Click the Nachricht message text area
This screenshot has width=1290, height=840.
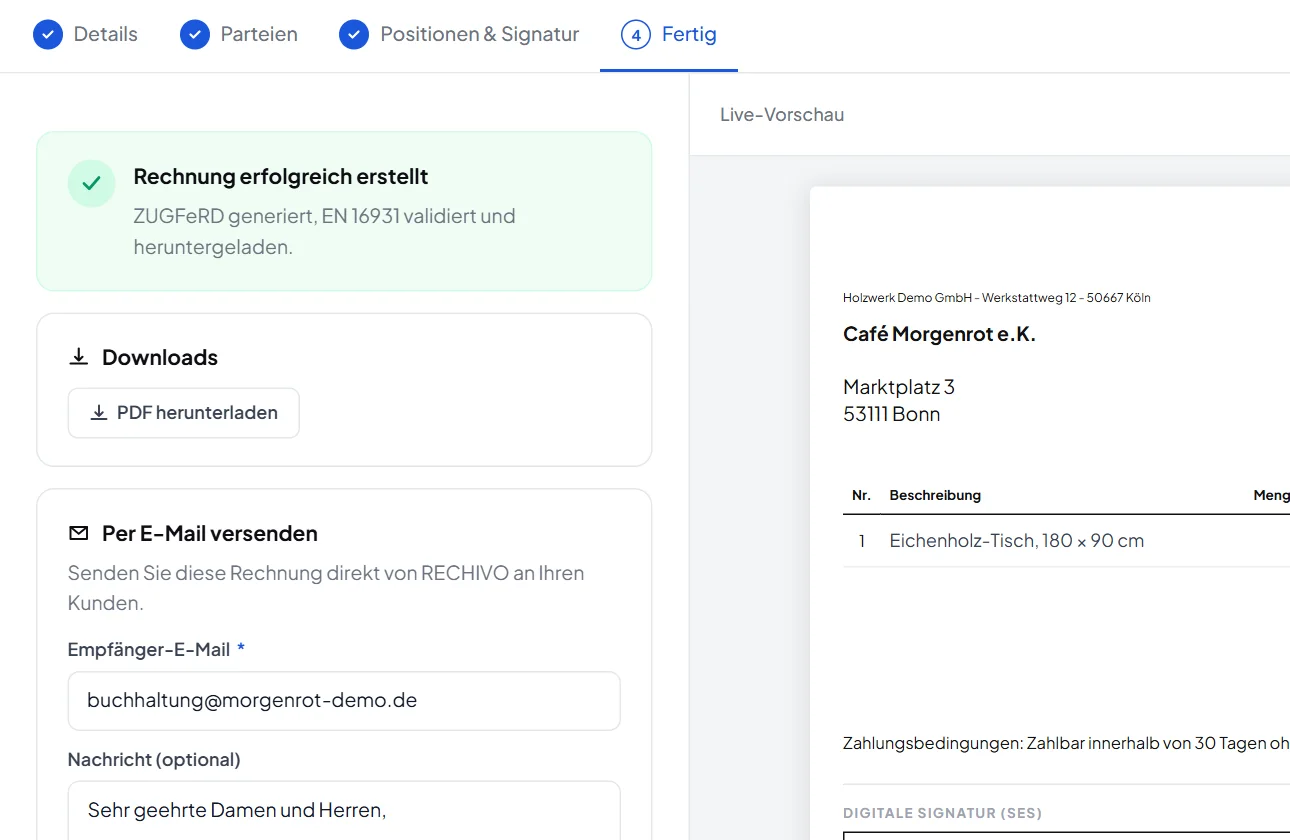tap(344, 811)
